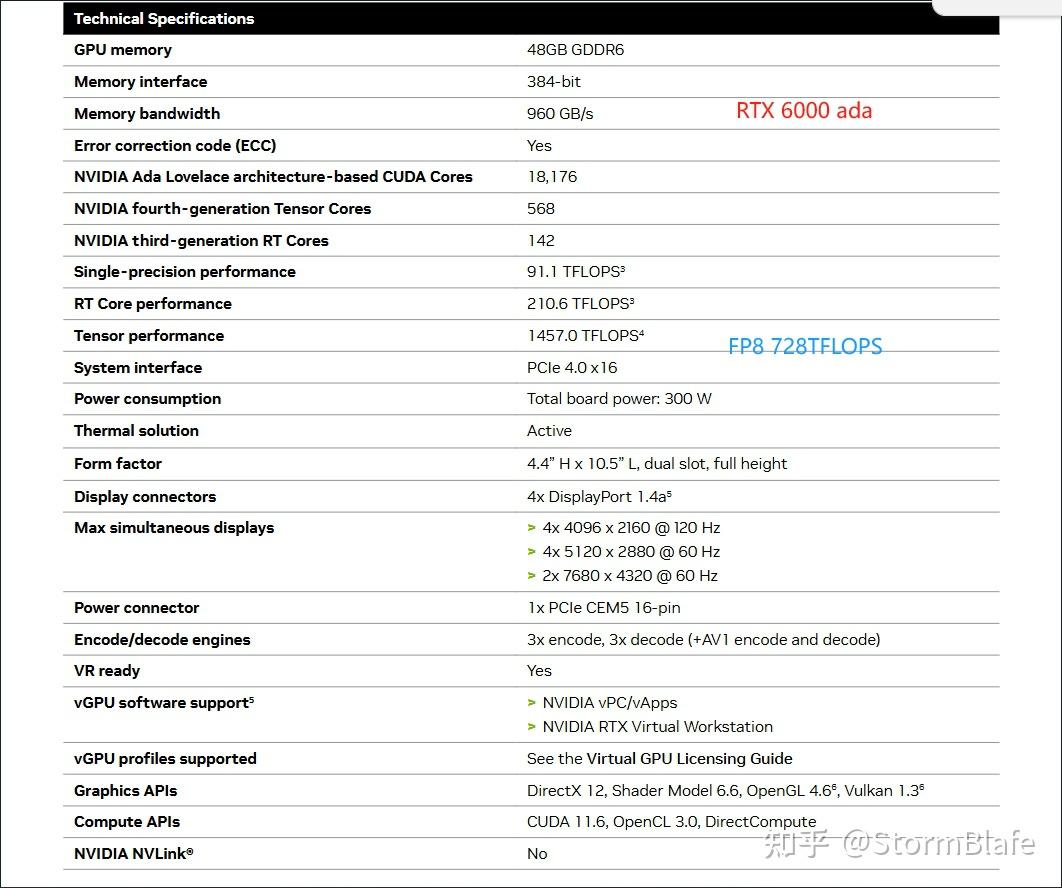This screenshot has width=1062, height=888.
Task: Click the Compute APIs label
Action: [127, 822]
